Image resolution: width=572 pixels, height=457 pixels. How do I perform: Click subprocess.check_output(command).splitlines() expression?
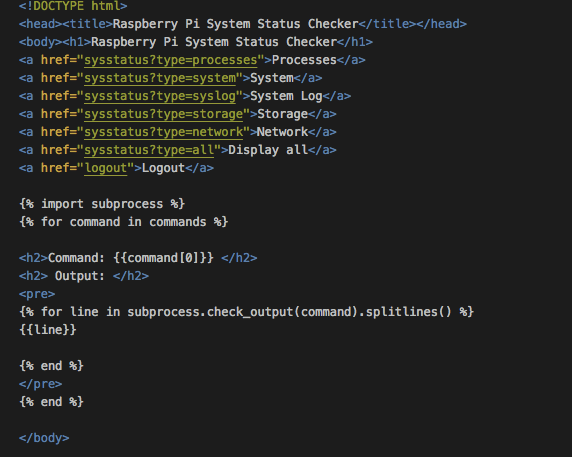pos(289,312)
